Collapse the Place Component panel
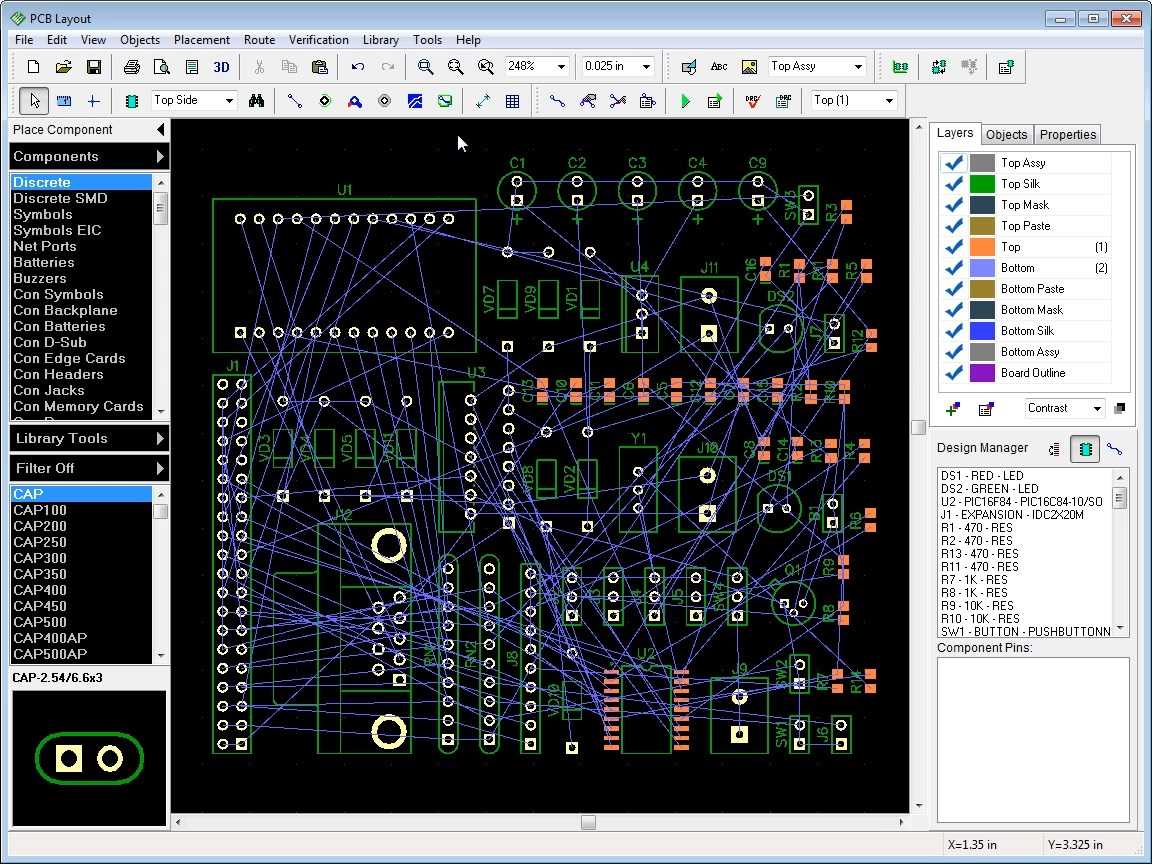 pos(161,130)
